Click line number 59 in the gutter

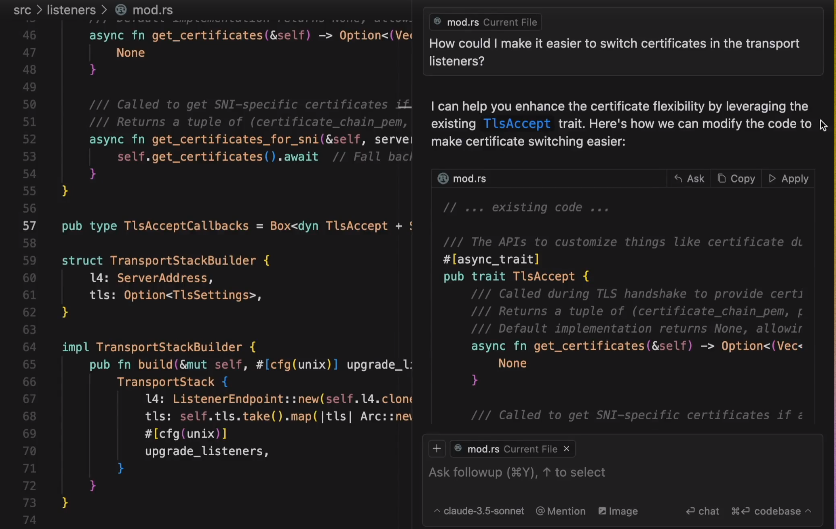29,261
